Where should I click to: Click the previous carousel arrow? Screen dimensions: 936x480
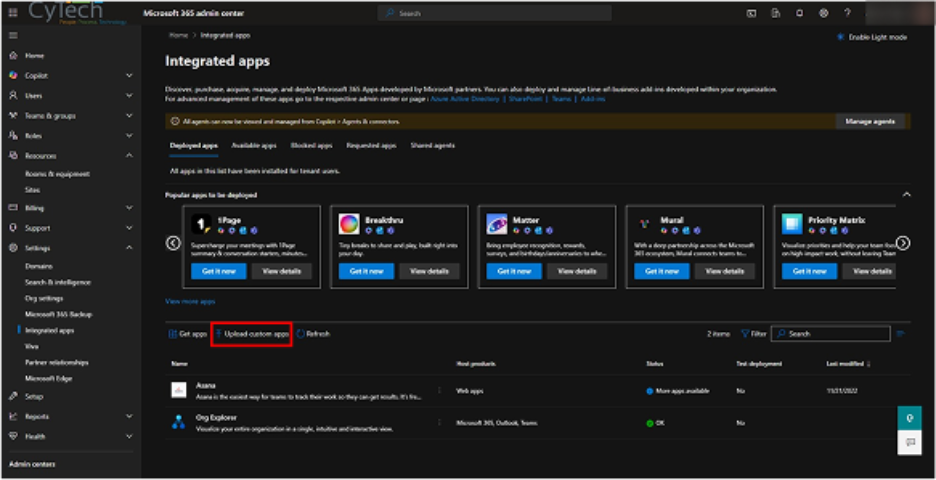tap(173, 243)
